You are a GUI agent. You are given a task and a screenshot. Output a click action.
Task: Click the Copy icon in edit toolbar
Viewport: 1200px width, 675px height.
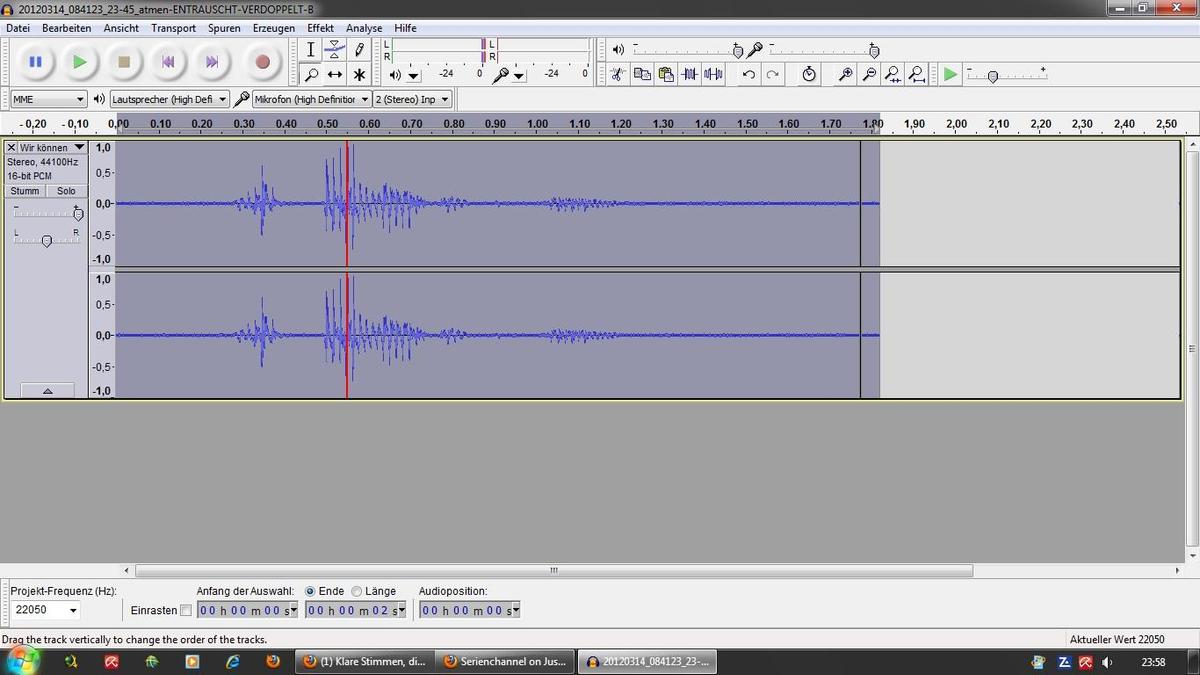[641, 74]
